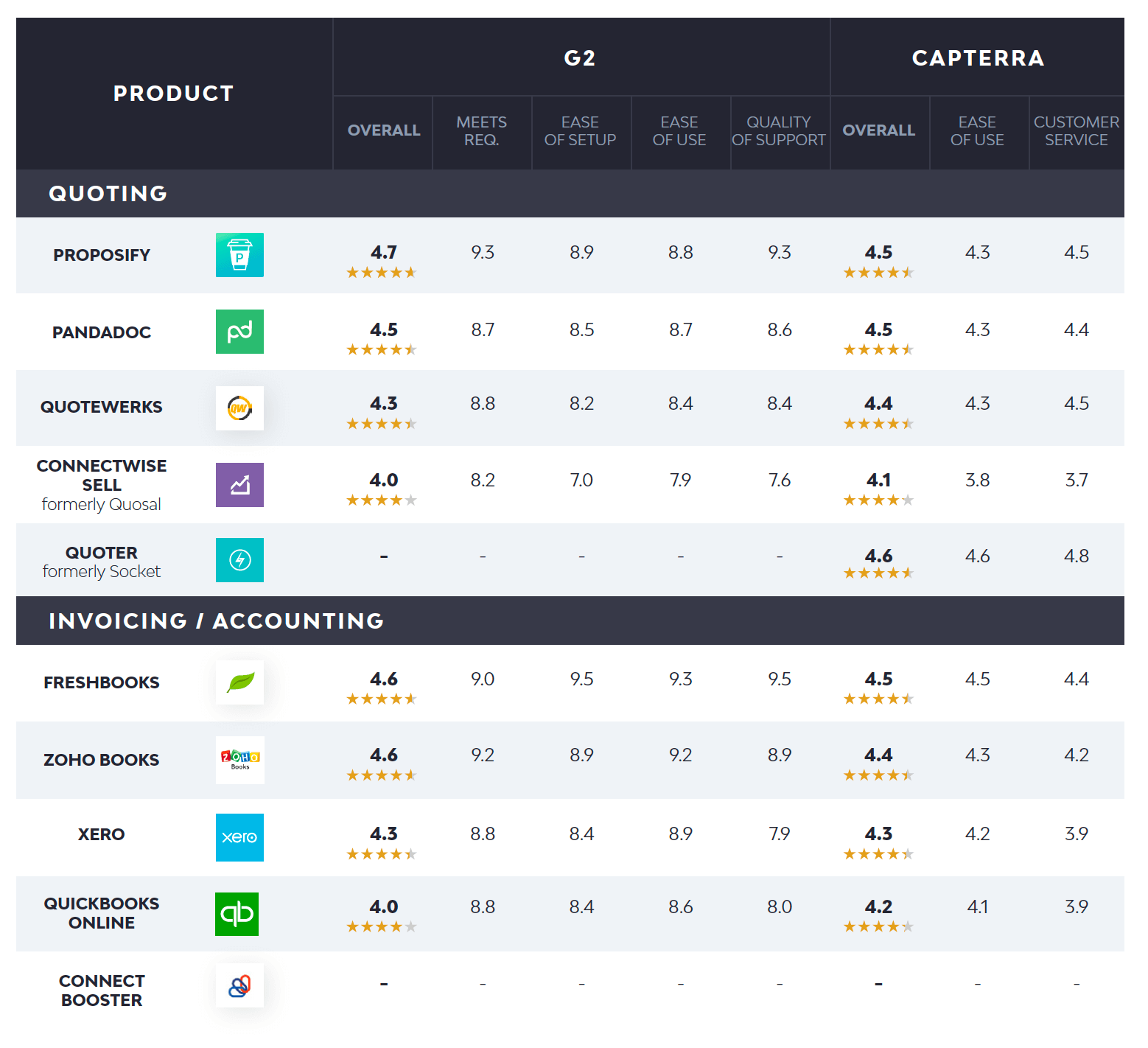Select the Zoho Books logo icon

click(x=239, y=760)
